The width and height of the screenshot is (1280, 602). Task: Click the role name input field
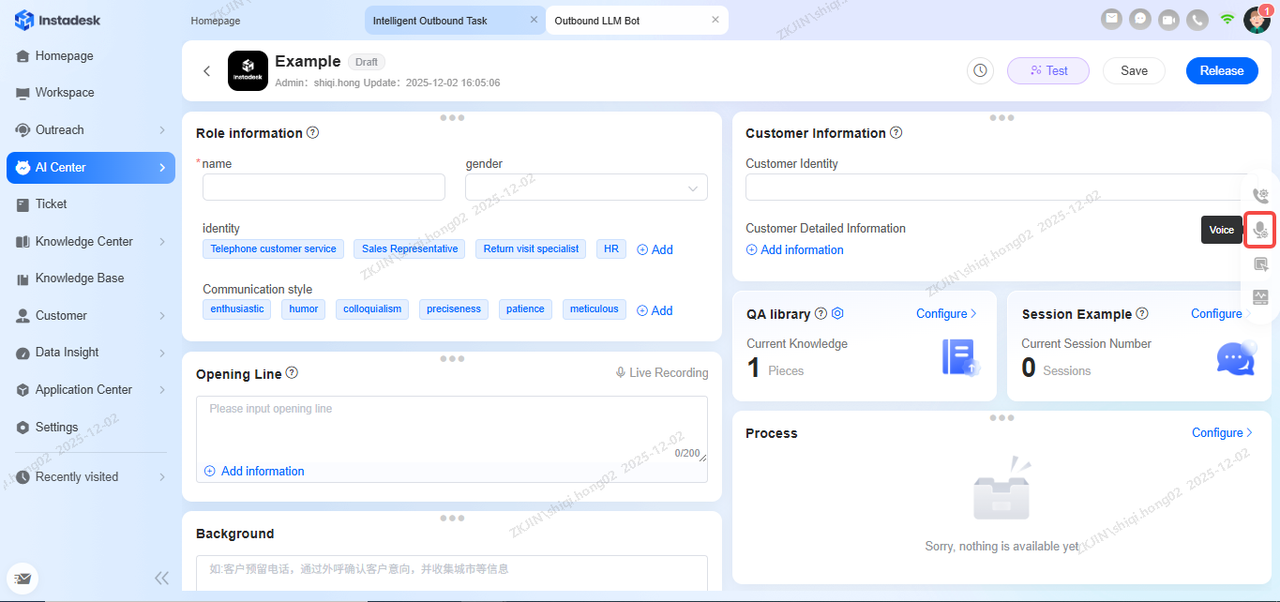coord(323,187)
